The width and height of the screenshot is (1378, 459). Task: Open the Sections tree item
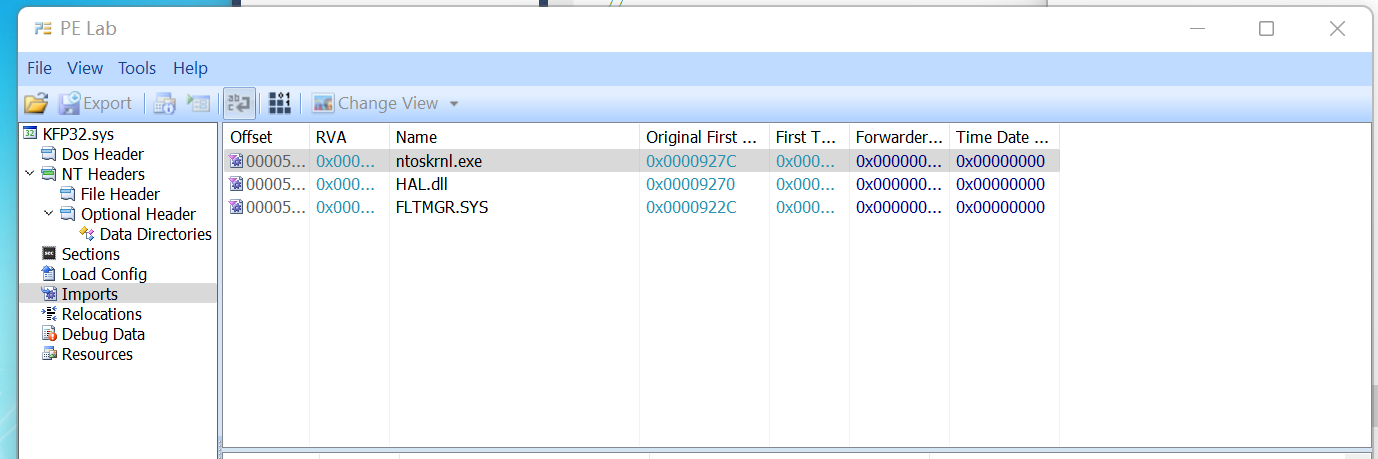point(91,254)
